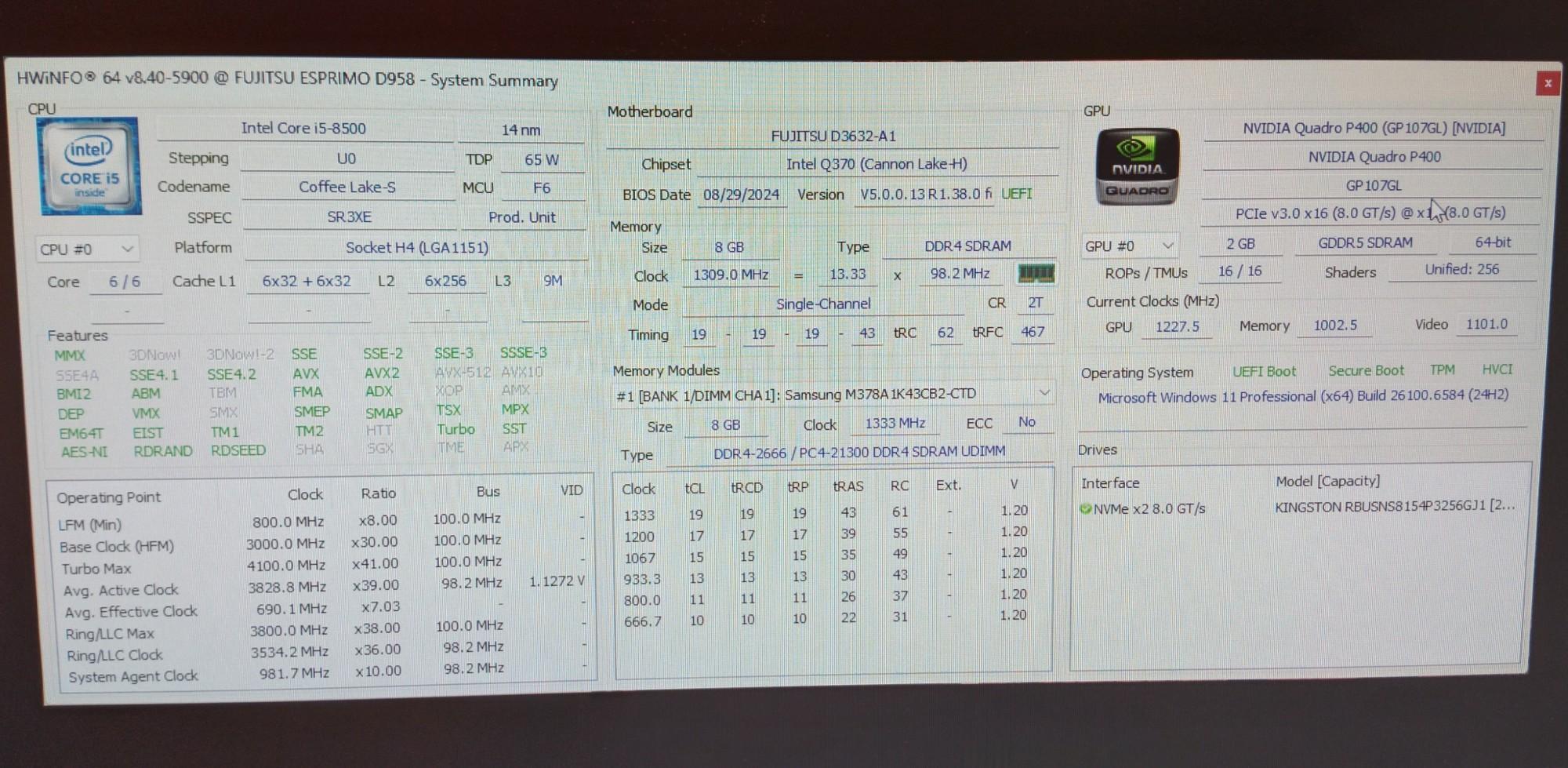The width and height of the screenshot is (1568, 768).
Task: Click the green NVMe drive status icon
Action: click(x=1086, y=509)
